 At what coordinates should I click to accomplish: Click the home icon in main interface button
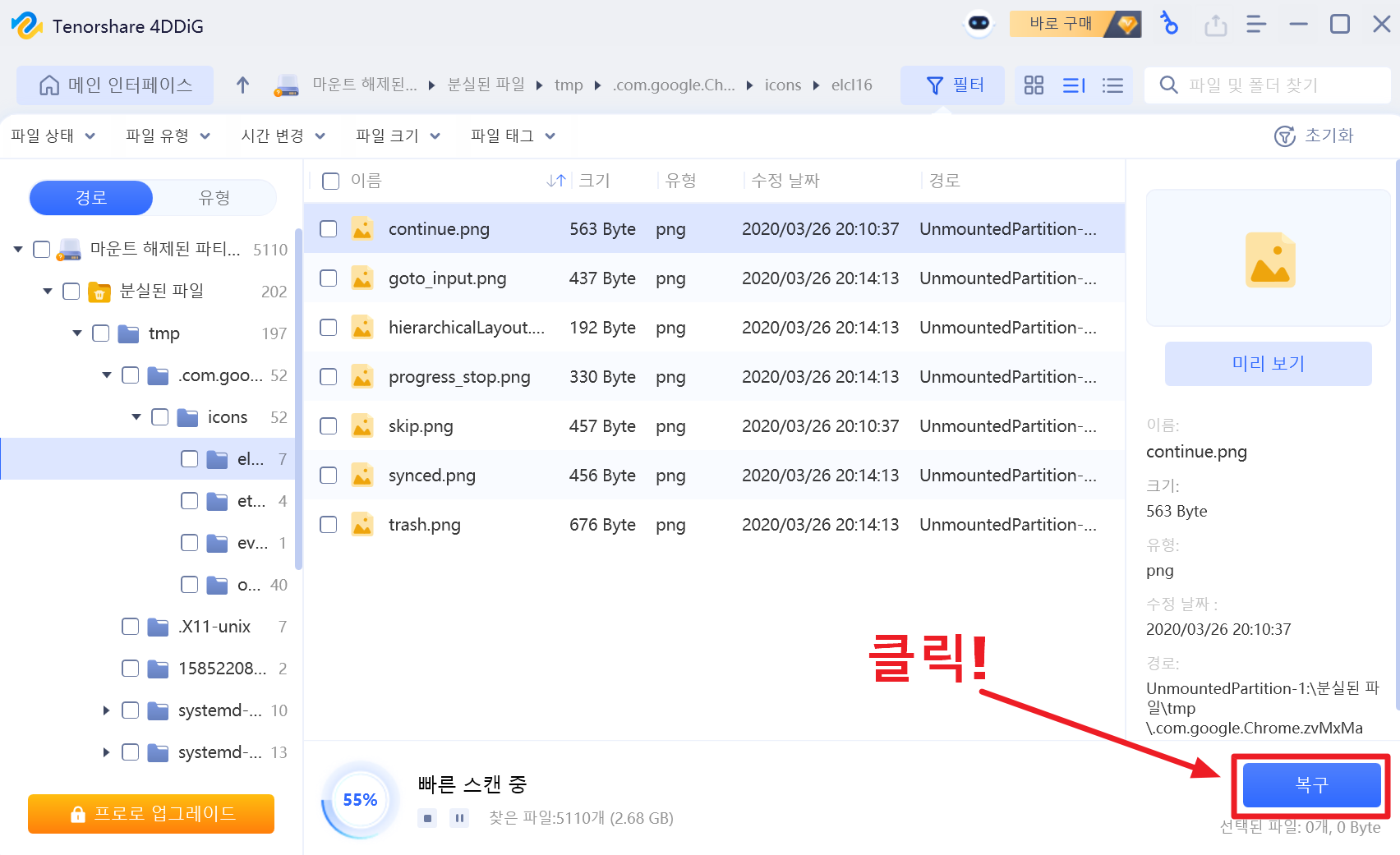[49, 85]
